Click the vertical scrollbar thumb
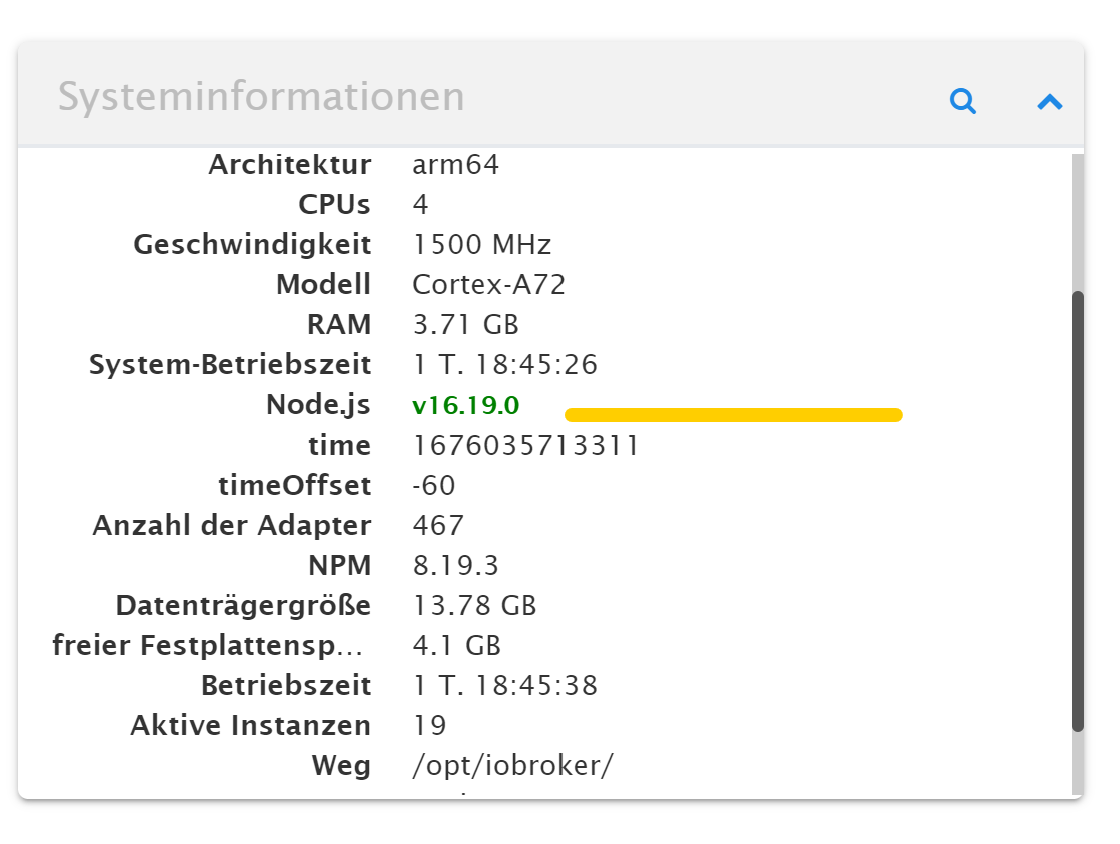The image size is (1120, 844). click(x=1077, y=510)
